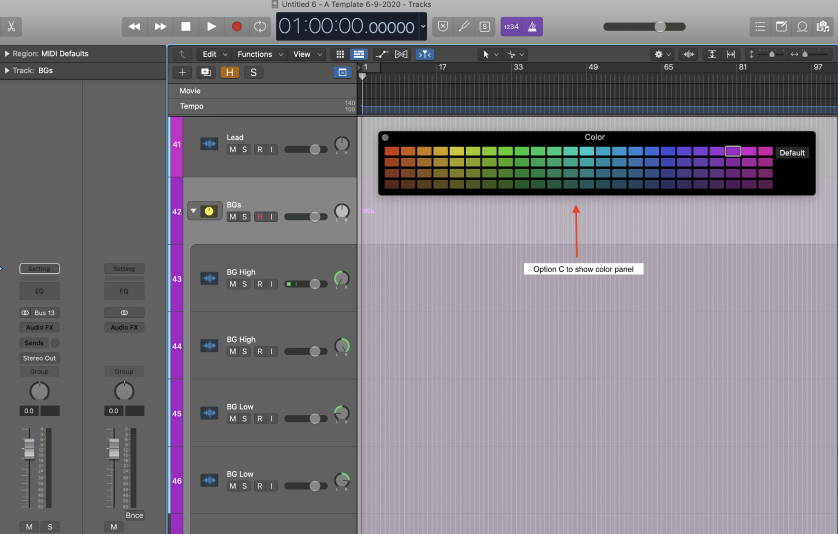Click the Lead track pan knob
The image size is (838, 534).
click(x=342, y=144)
